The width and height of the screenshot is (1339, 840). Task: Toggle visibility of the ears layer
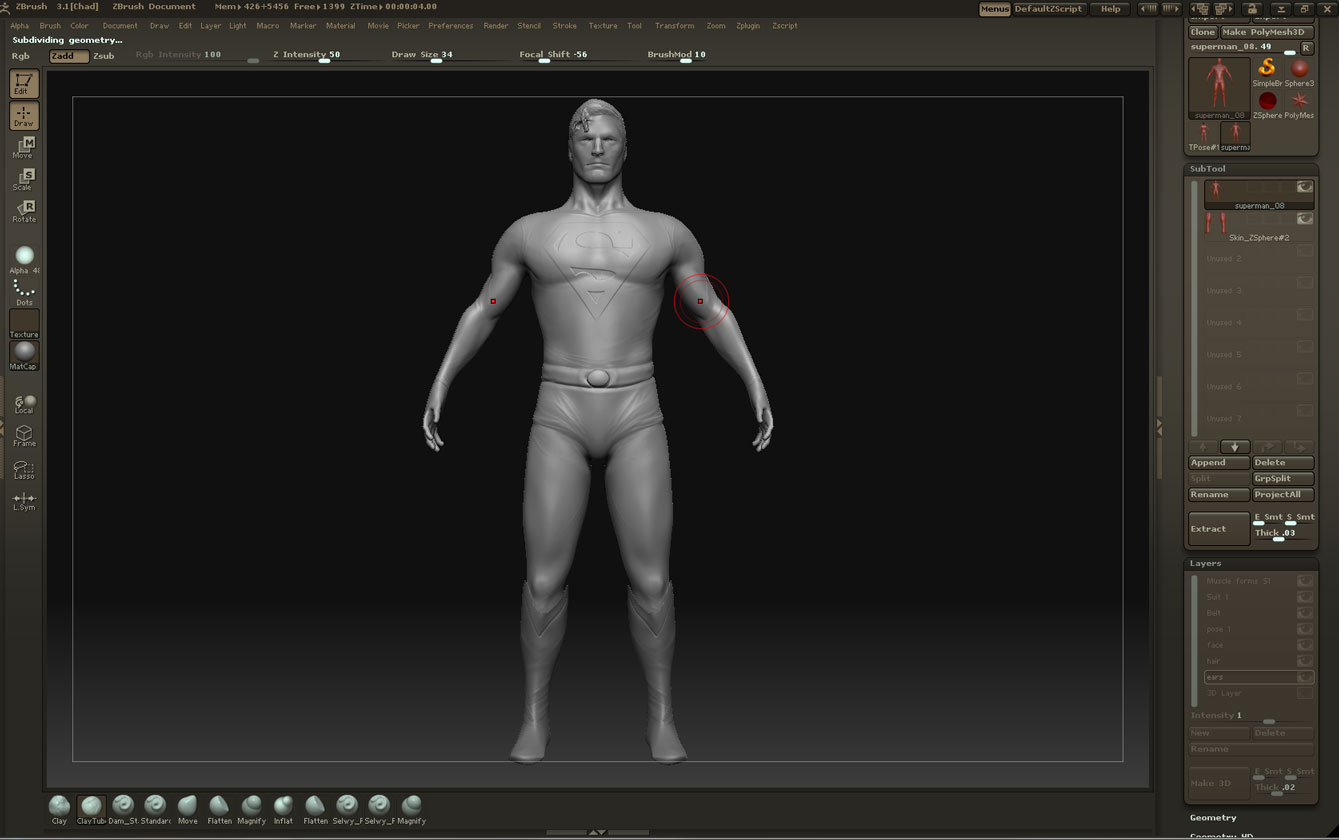(x=1305, y=677)
